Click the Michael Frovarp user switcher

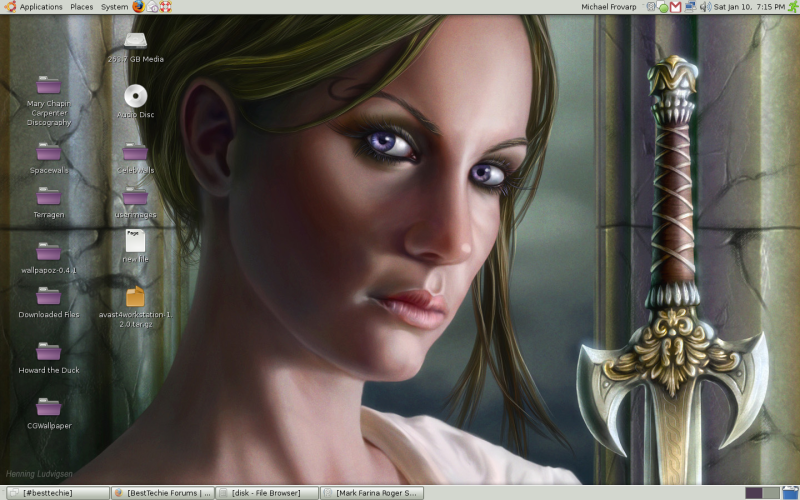[x=609, y=7]
